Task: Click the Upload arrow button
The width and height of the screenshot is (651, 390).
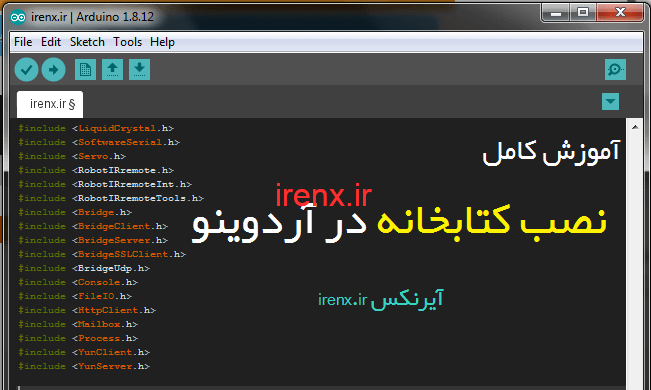Action: [53, 69]
